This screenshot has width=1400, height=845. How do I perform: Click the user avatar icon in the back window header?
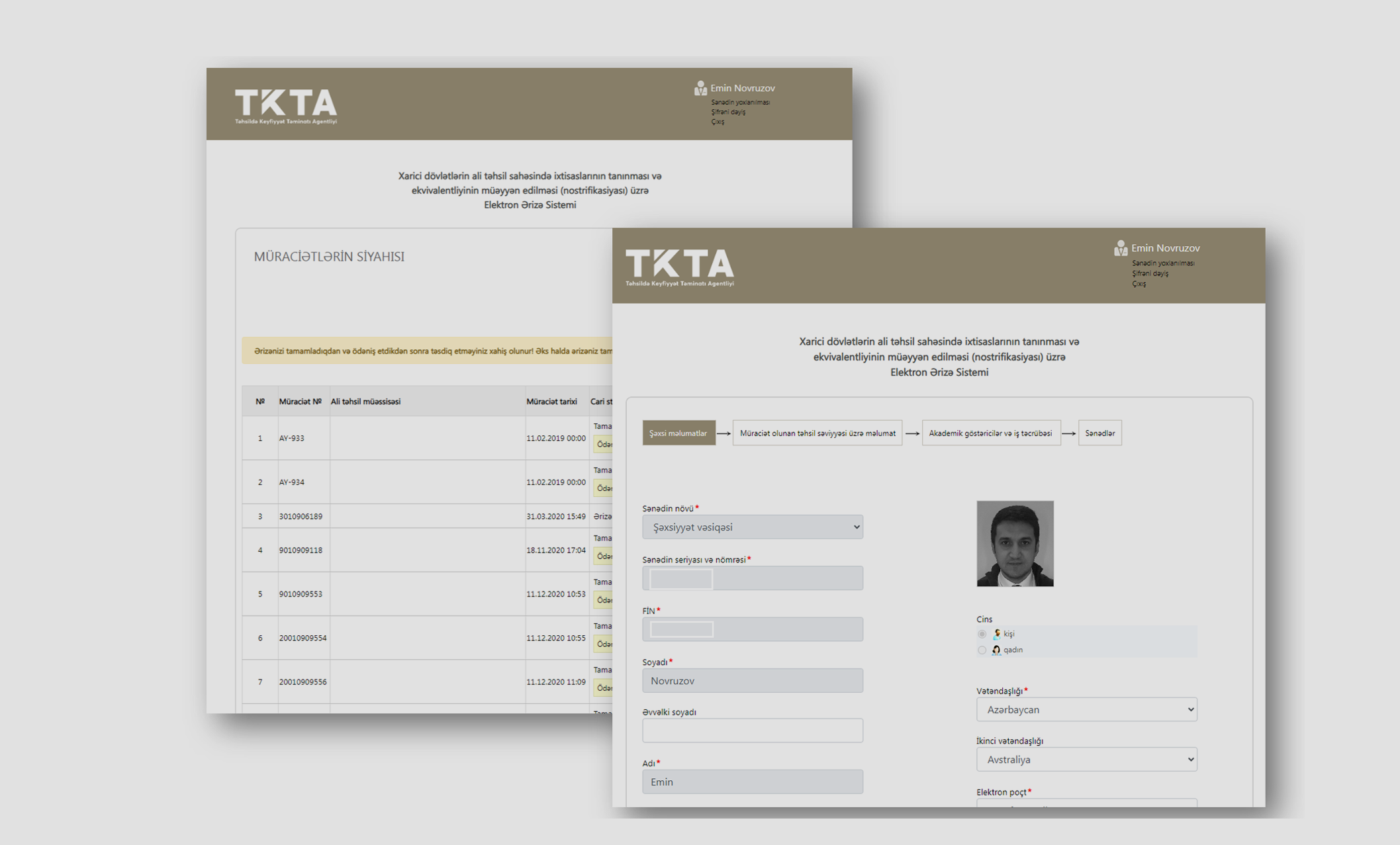click(700, 88)
